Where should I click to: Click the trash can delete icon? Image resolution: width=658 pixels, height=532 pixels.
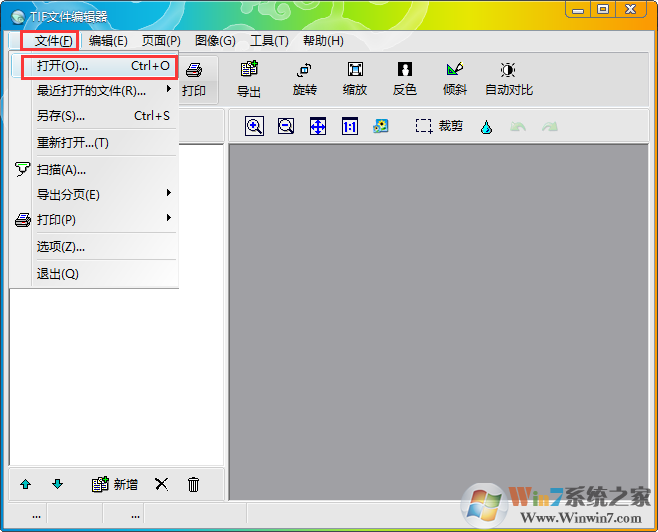click(x=193, y=484)
